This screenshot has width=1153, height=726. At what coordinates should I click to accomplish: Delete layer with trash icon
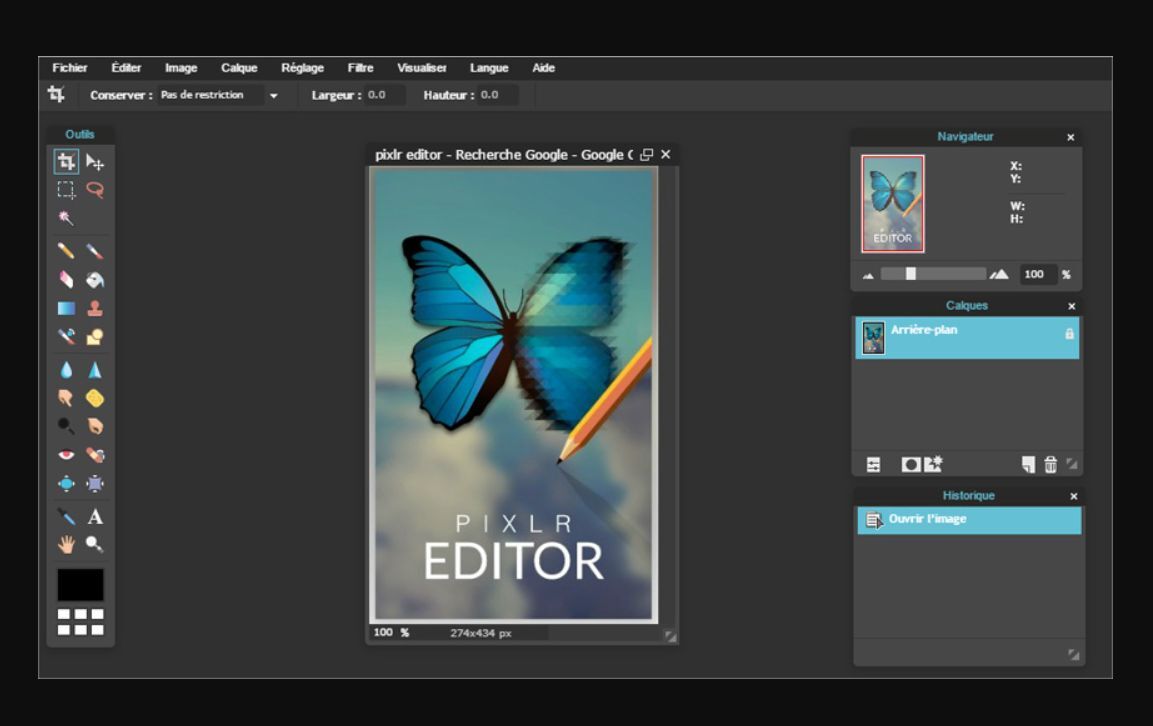(1051, 464)
